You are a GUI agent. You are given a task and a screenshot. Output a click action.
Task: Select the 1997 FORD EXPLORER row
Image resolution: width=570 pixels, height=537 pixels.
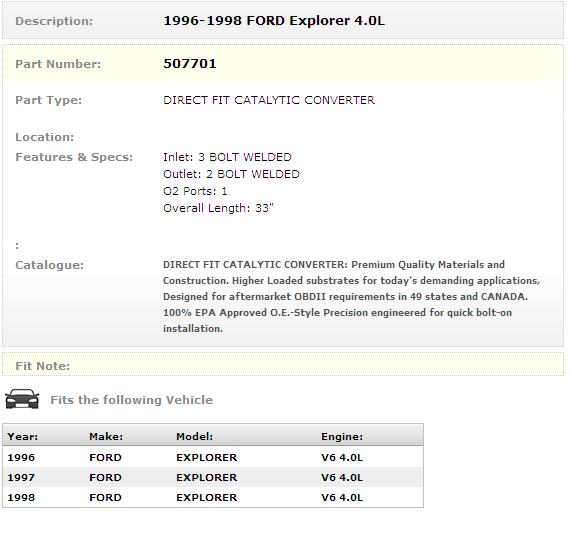pyautogui.click(x=213, y=477)
